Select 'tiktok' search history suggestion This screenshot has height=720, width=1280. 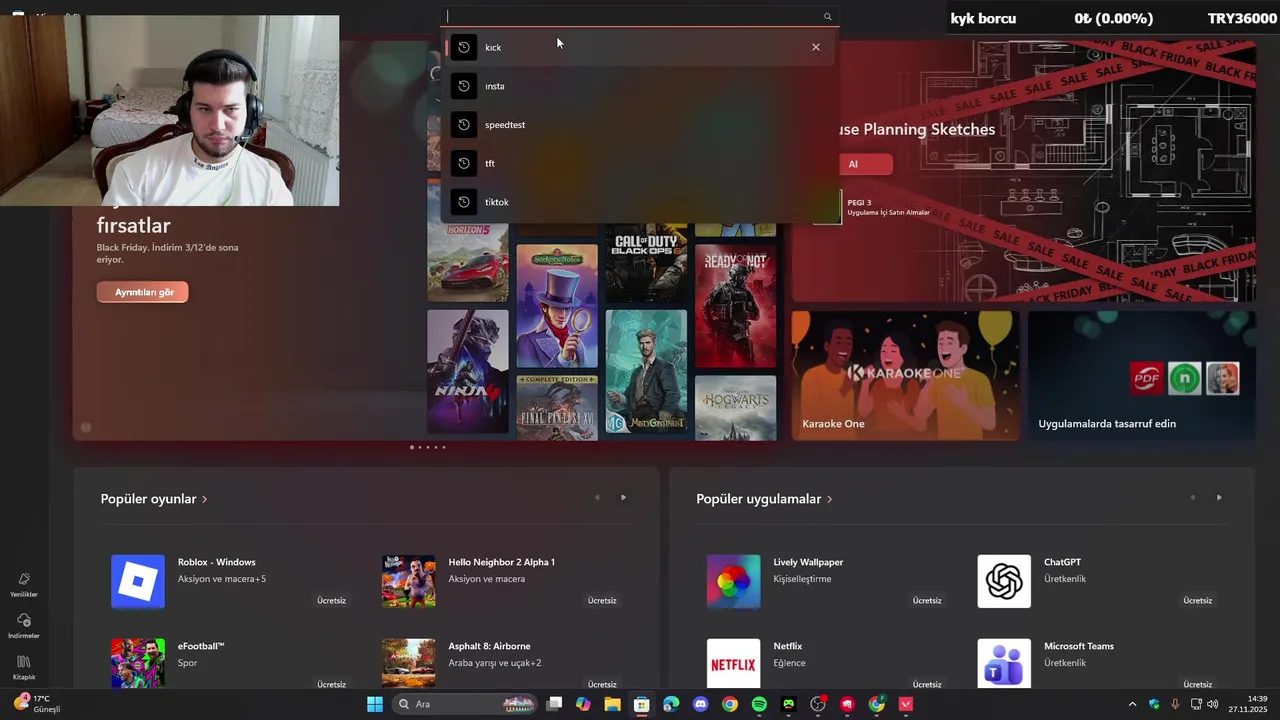(638, 202)
